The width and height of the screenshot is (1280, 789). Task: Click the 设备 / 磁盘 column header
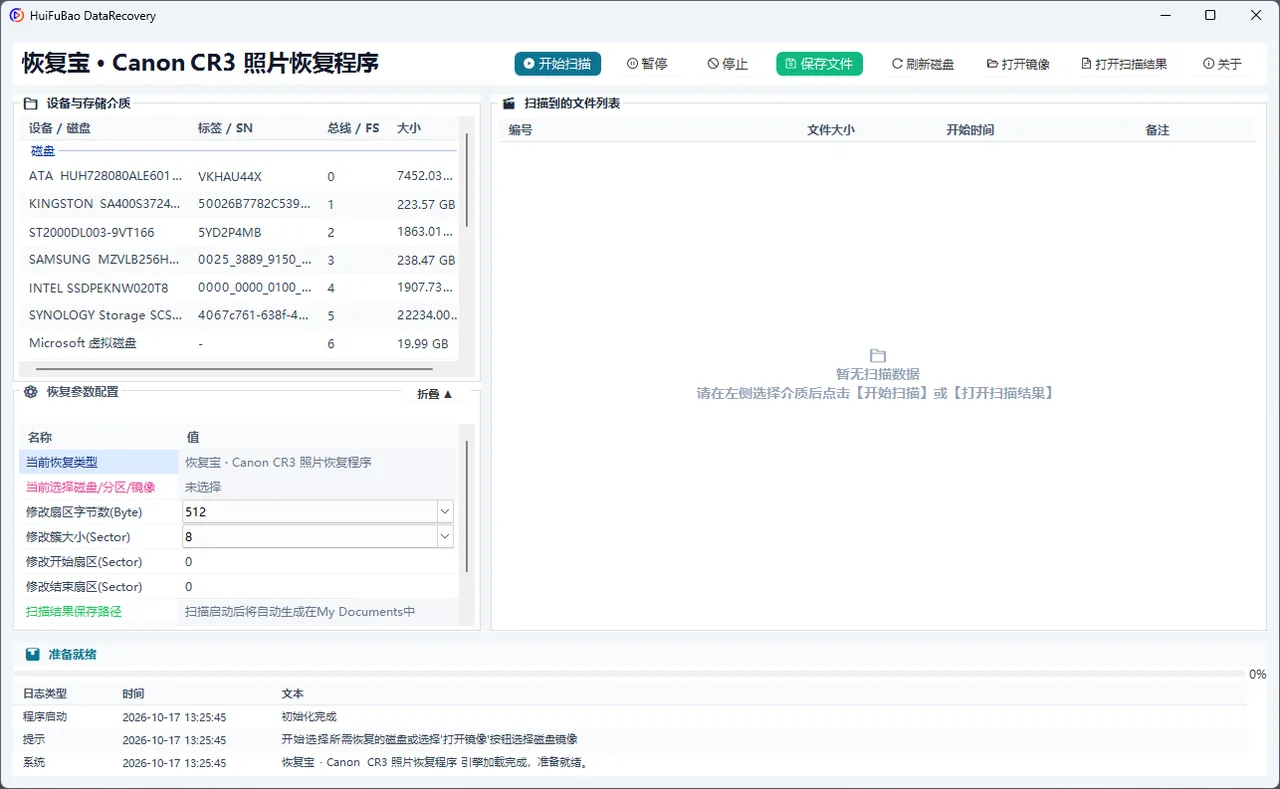pyautogui.click(x=59, y=128)
